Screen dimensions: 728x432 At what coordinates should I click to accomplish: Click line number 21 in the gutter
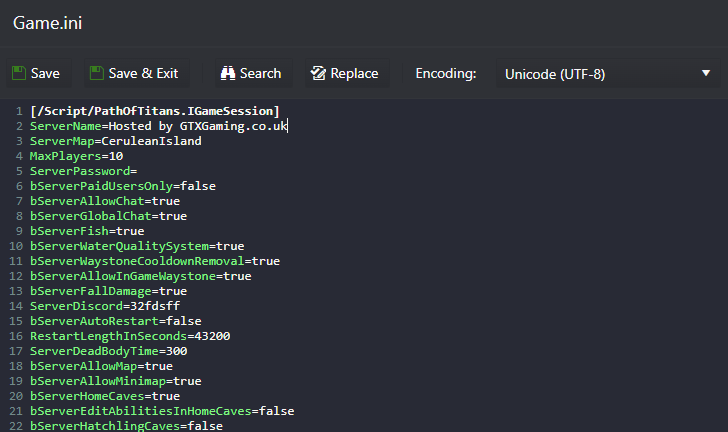pyautogui.click(x=16, y=411)
